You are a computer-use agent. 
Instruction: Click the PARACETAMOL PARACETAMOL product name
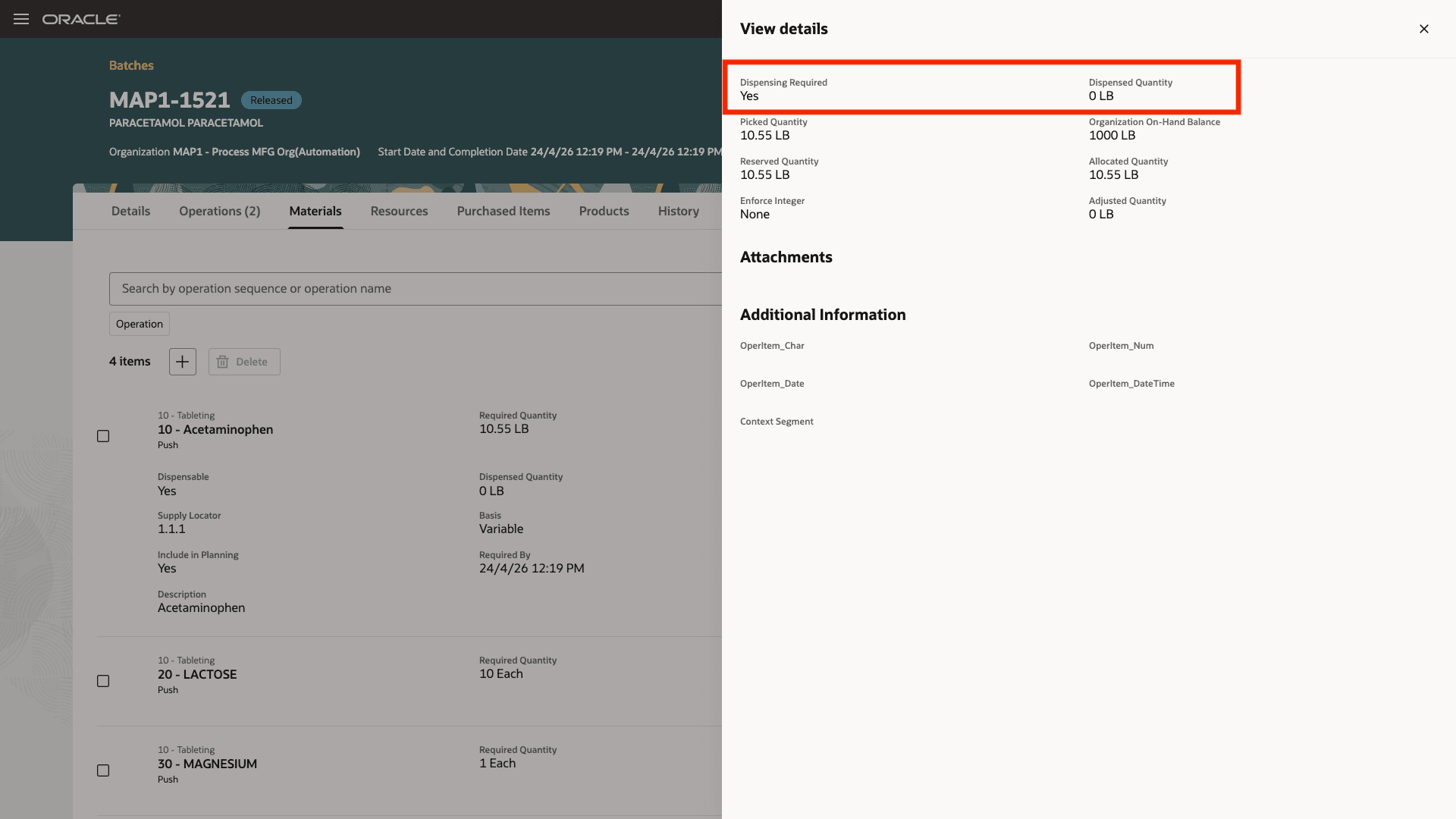186,123
